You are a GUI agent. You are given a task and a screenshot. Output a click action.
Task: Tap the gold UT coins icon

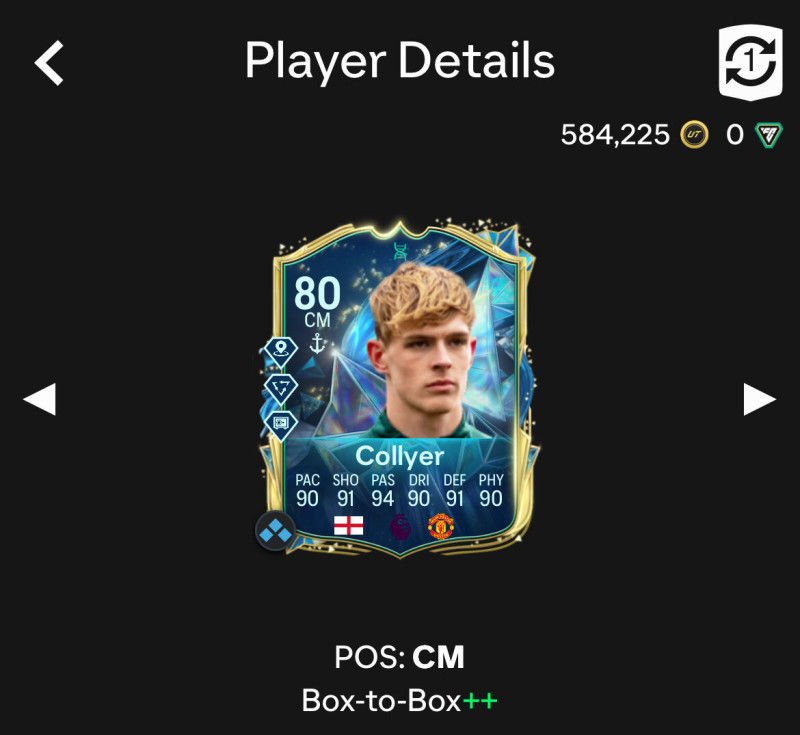point(694,135)
